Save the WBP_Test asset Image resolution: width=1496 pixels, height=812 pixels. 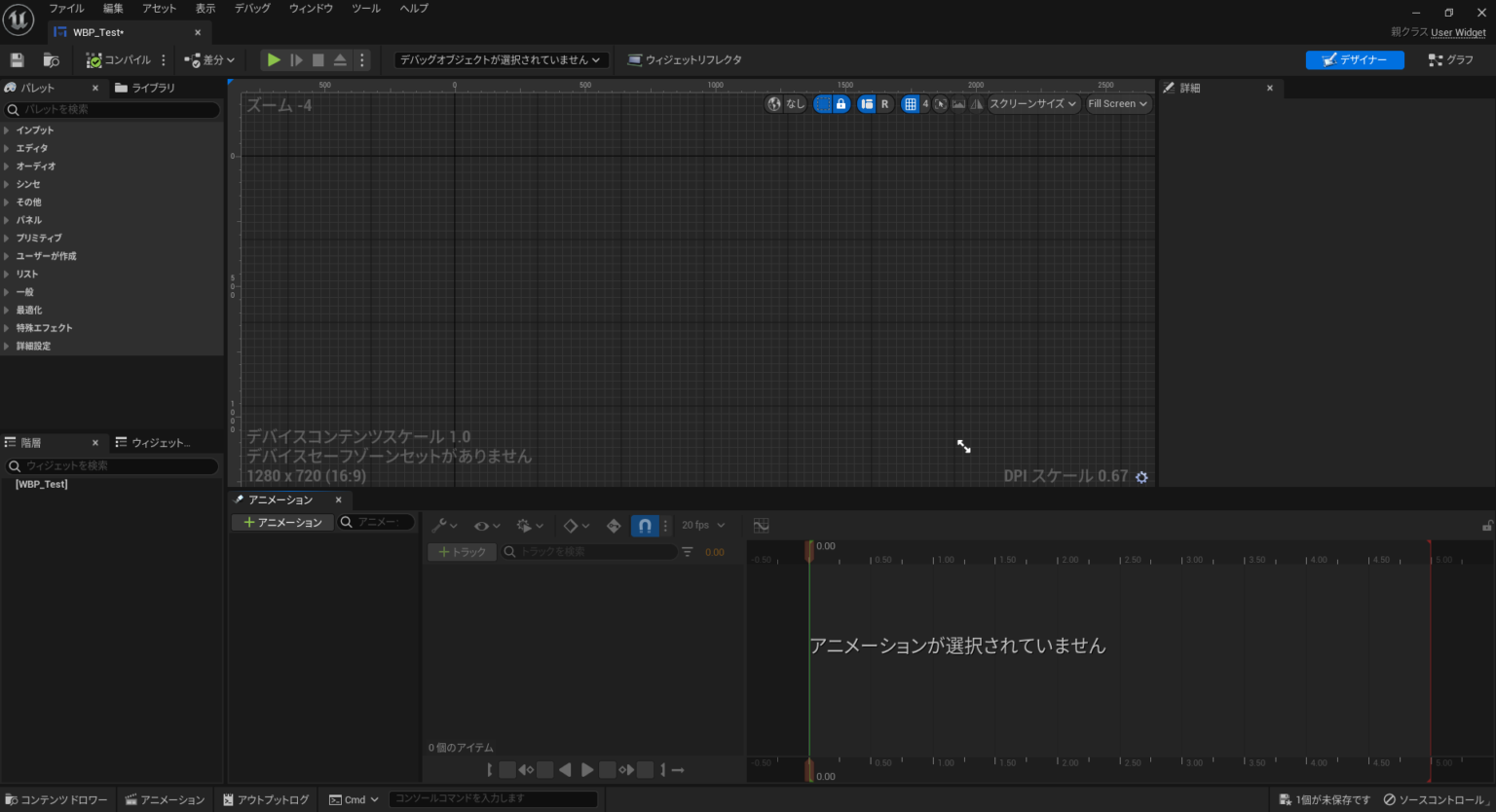[x=16, y=59]
